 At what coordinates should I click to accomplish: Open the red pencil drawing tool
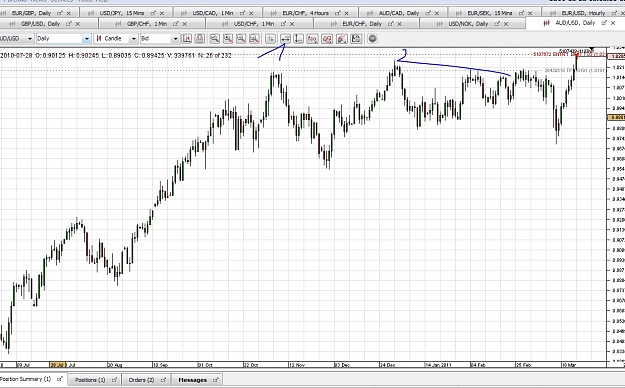coord(342,39)
